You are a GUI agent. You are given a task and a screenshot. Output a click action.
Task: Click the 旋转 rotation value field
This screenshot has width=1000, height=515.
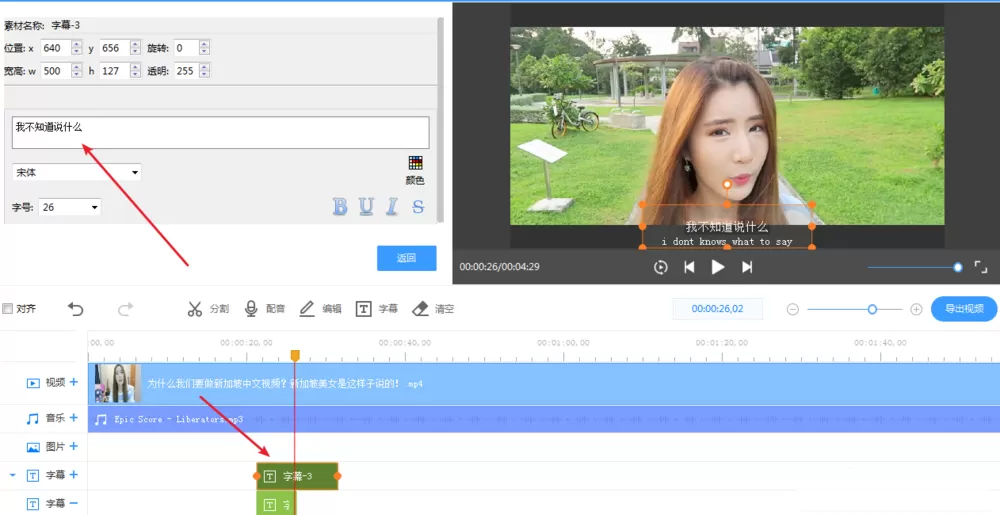click(x=186, y=48)
